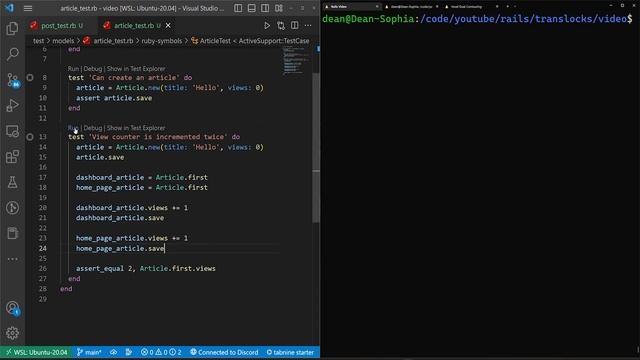Screen dimensions: 640x360
Task: Publish changes cloud icon in status bar
Action: coord(113,352)
